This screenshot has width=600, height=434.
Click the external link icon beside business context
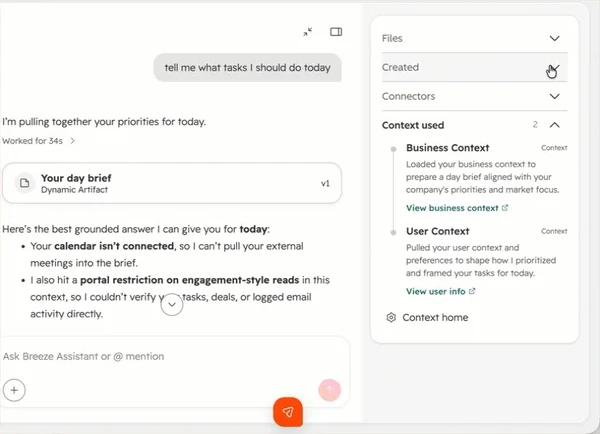[505, 208]
